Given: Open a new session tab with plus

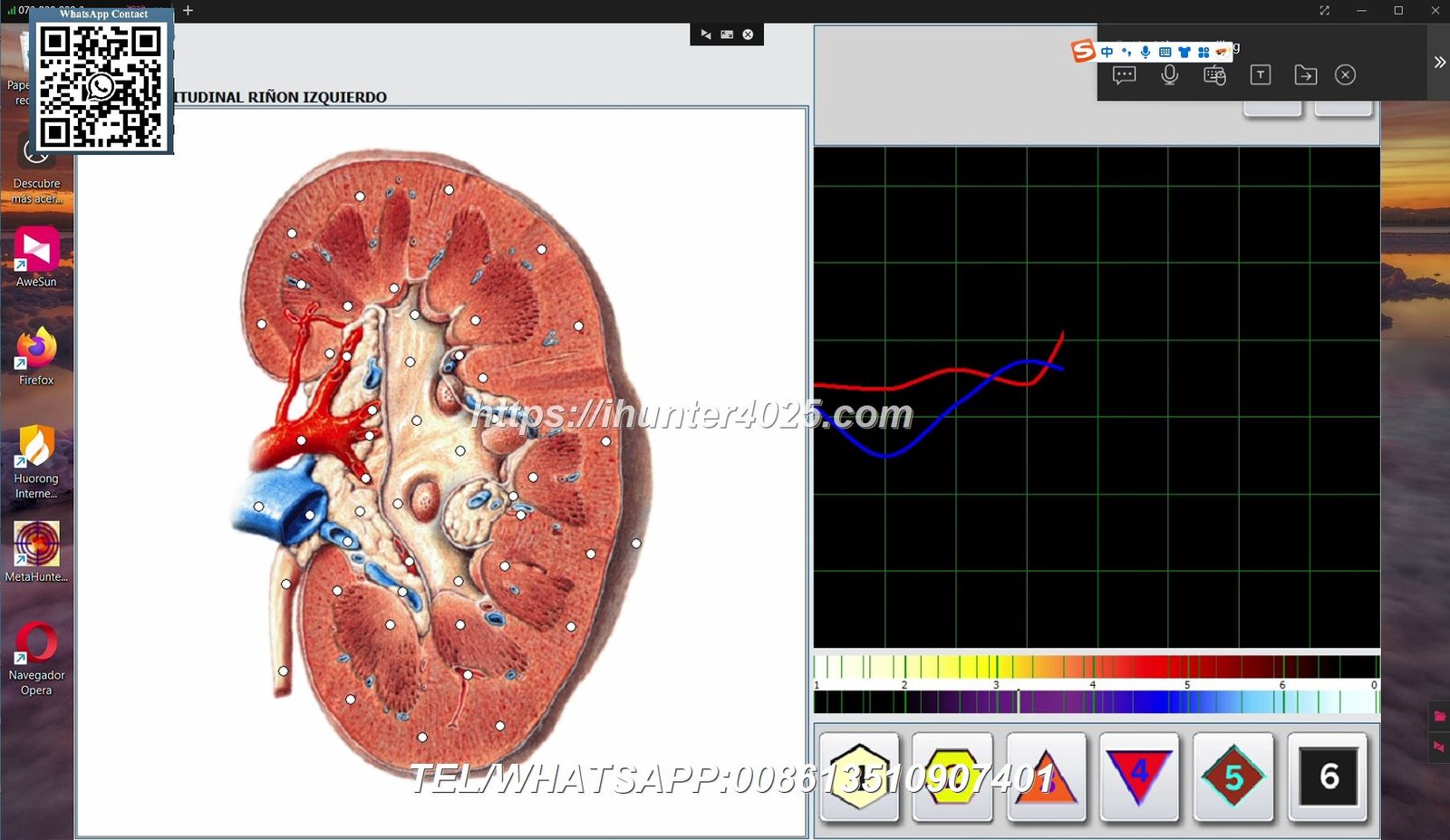Looking at the screenshot, I should pyautogui.click(x=188, y=11).
